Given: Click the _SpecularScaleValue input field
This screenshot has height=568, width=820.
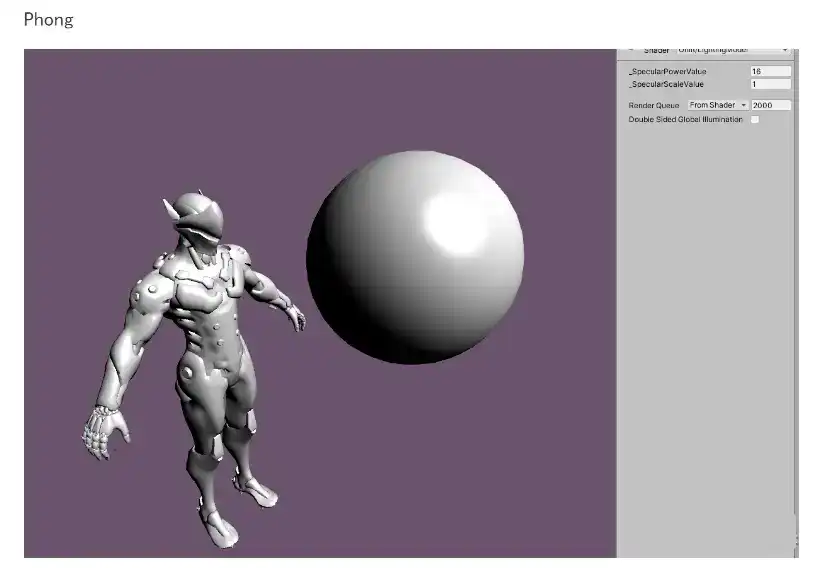Looking at the screenshot, I should pyautogui.click(x=770, y=84).
